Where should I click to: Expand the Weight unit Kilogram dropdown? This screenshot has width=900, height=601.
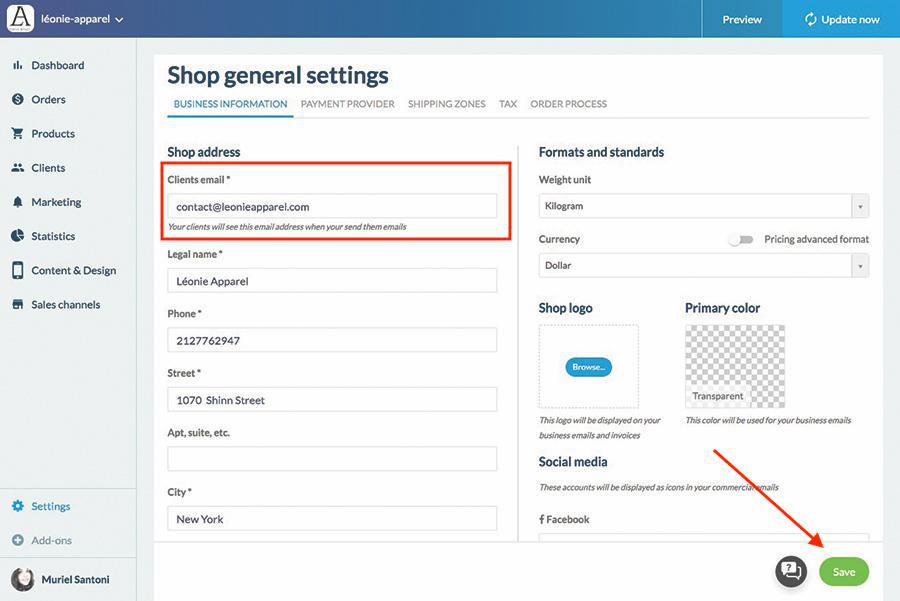[859, 206]
